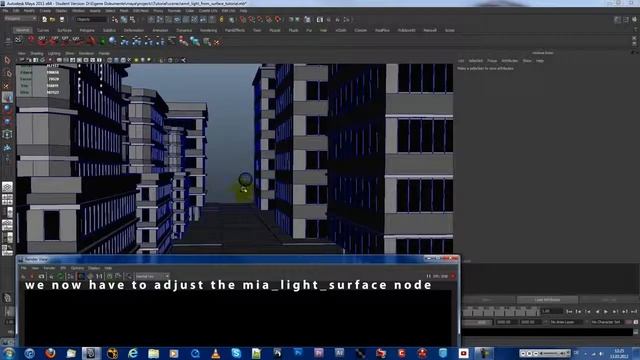Click the 1:1 real size button in Render View

(x=99, y=276)
